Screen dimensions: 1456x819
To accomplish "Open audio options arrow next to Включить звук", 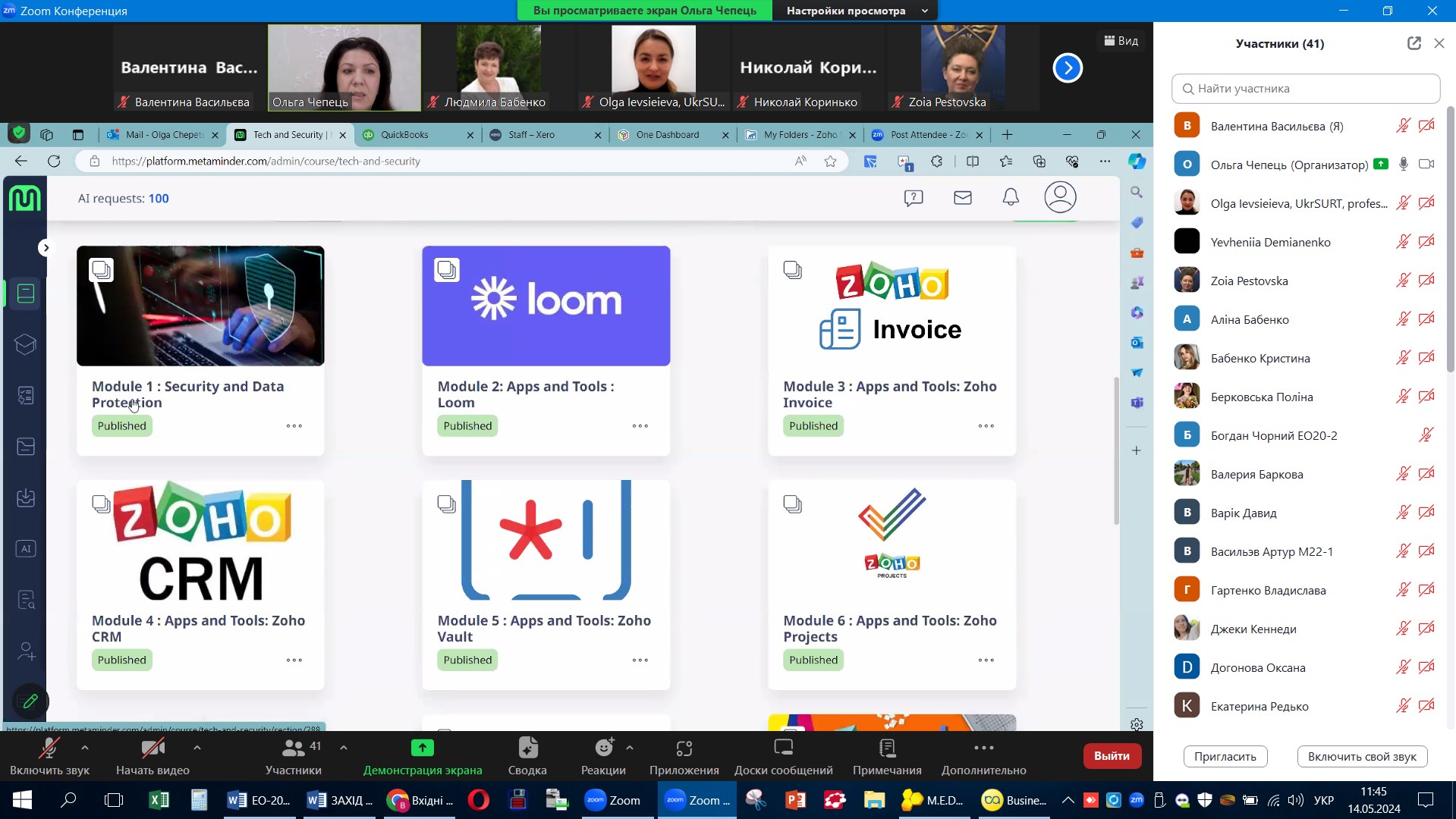I will [85, 748].
